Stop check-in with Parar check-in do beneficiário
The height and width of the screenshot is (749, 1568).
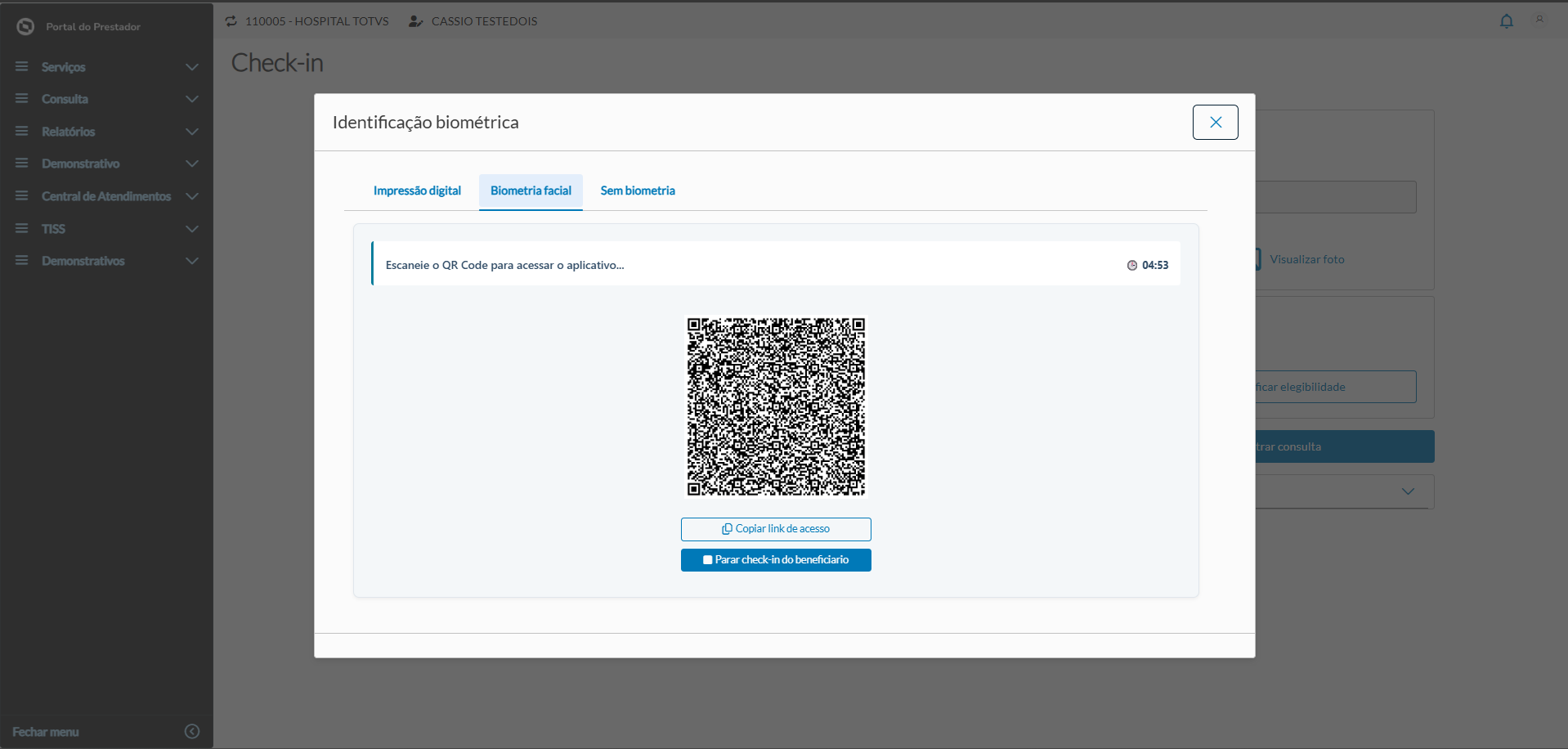point(776,560)
